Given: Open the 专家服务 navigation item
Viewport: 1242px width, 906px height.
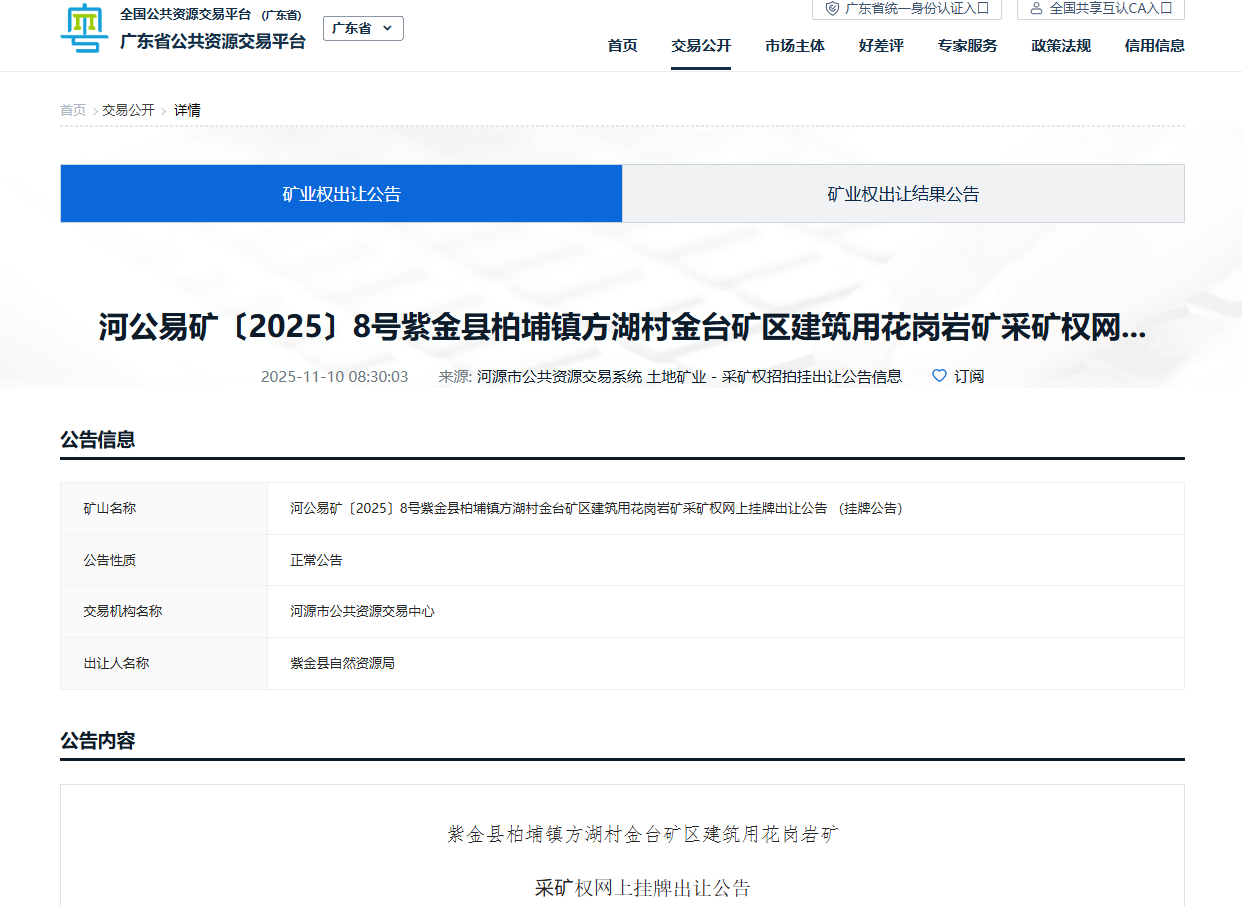Looking at the screenshot, I should tap(967, 46).
